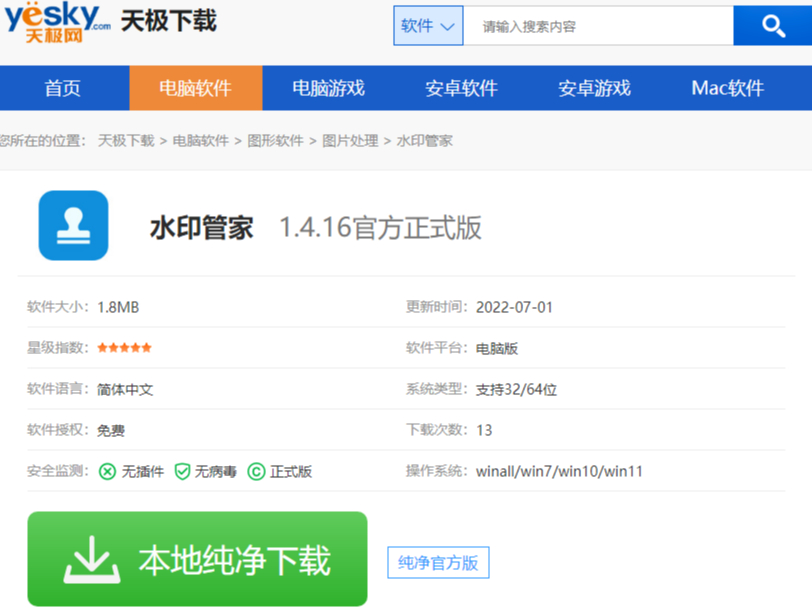The image size is (812, 609).
Task: Click the 支持32/64位 system type value
Action: (x=516, y=389)
